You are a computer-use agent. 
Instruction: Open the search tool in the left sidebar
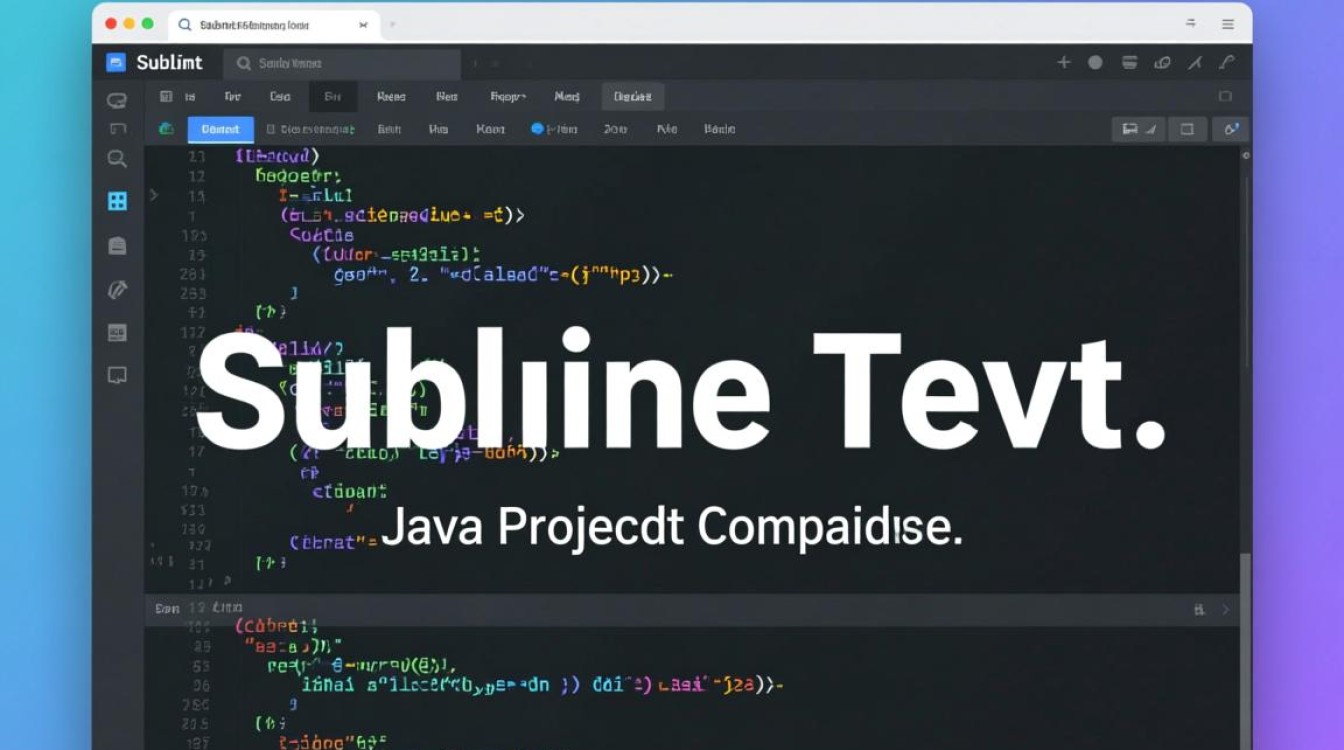[117, 159]
